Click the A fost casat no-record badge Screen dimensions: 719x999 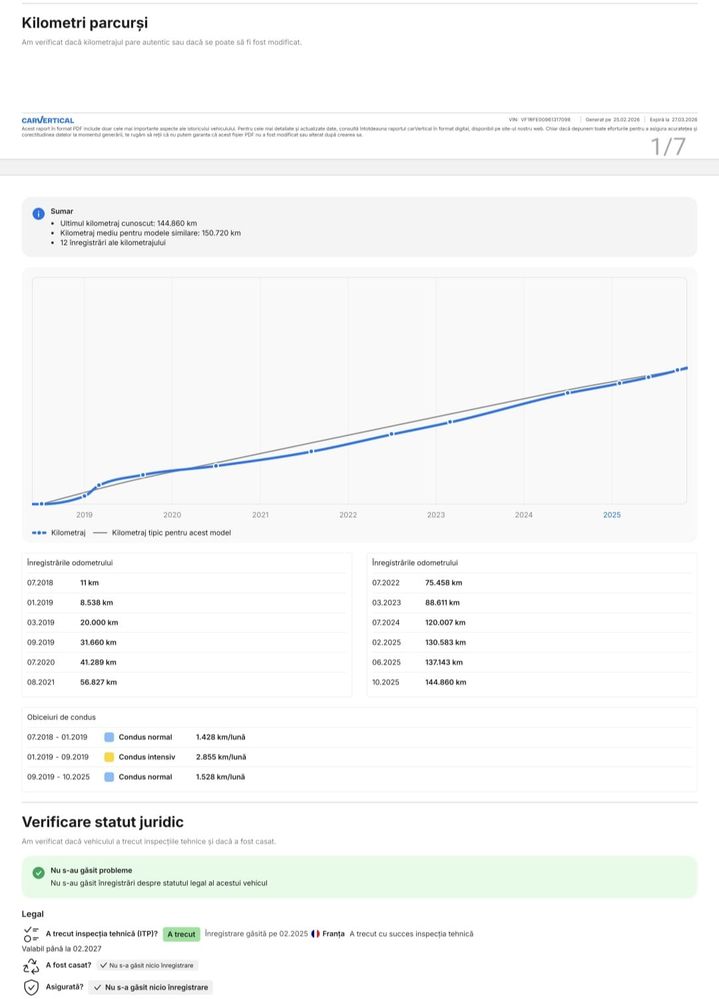148,965
